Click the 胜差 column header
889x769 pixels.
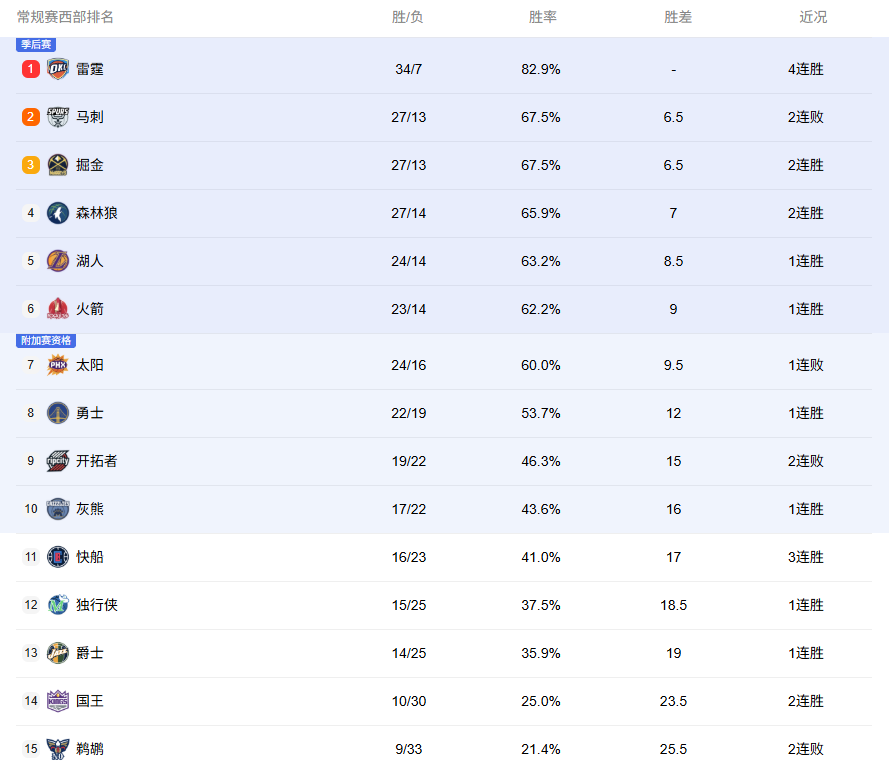[x=678, y=17]
